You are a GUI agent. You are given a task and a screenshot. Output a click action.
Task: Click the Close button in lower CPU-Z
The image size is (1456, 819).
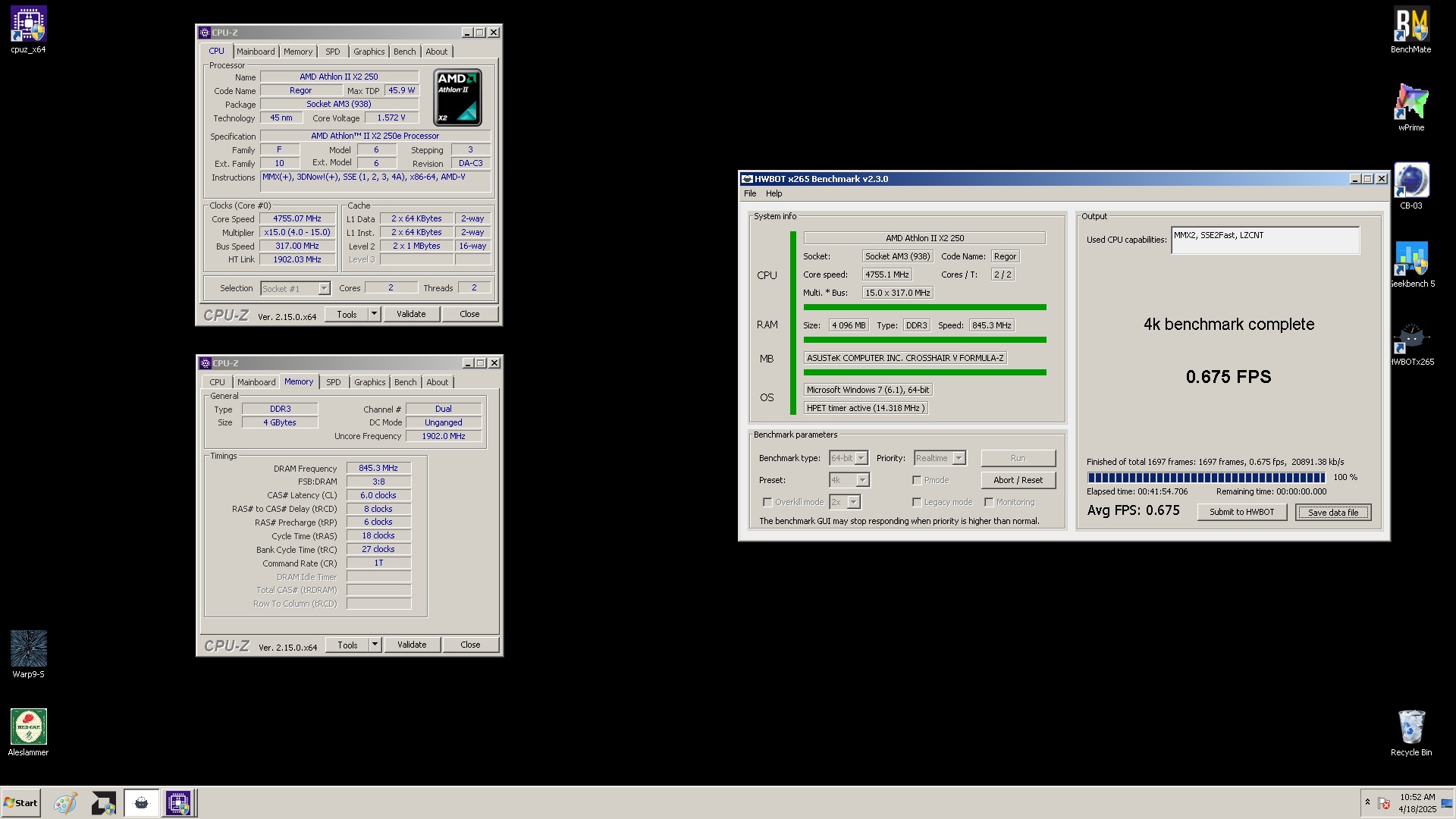(x=470, y=645)
